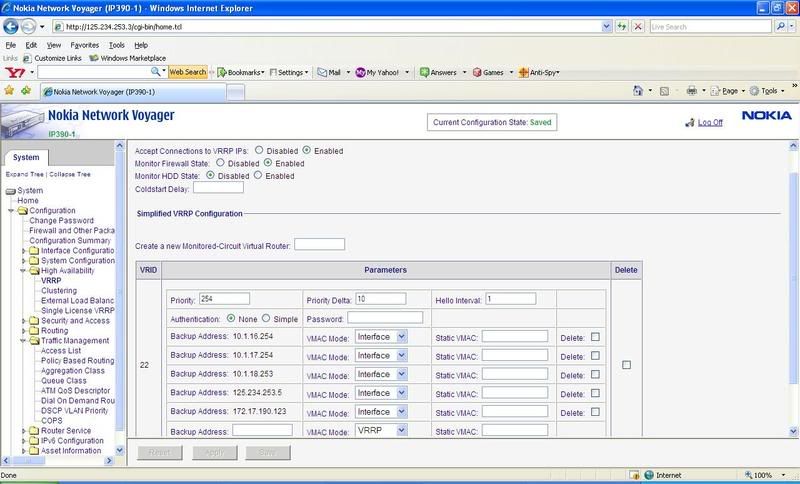Image resolution: width=800 pixels, height=484 pixels.
Task: Open the View menu
Action: pyautogui.click(x=54, y=45)
